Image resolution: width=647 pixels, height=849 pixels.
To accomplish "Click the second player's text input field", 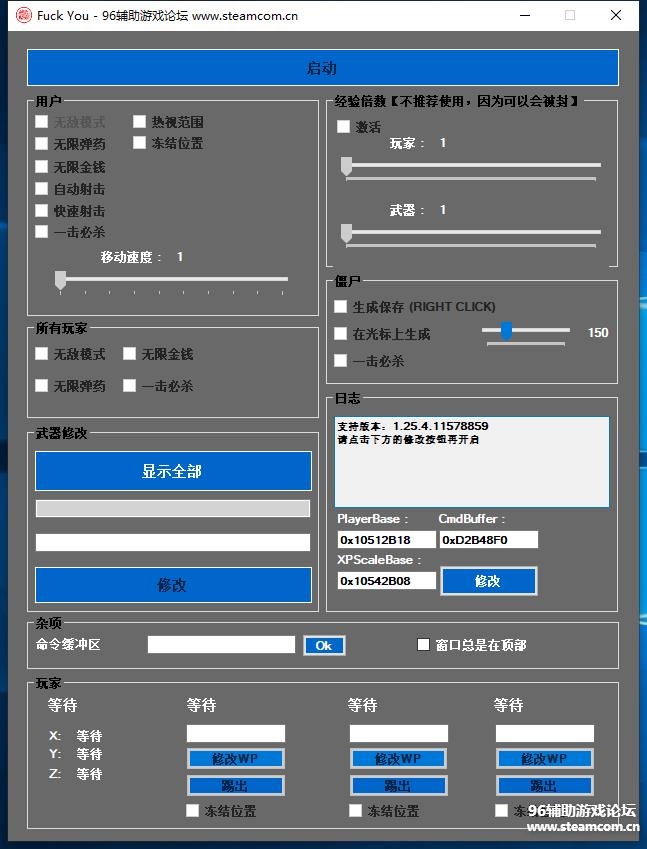I will click(236, 734).
